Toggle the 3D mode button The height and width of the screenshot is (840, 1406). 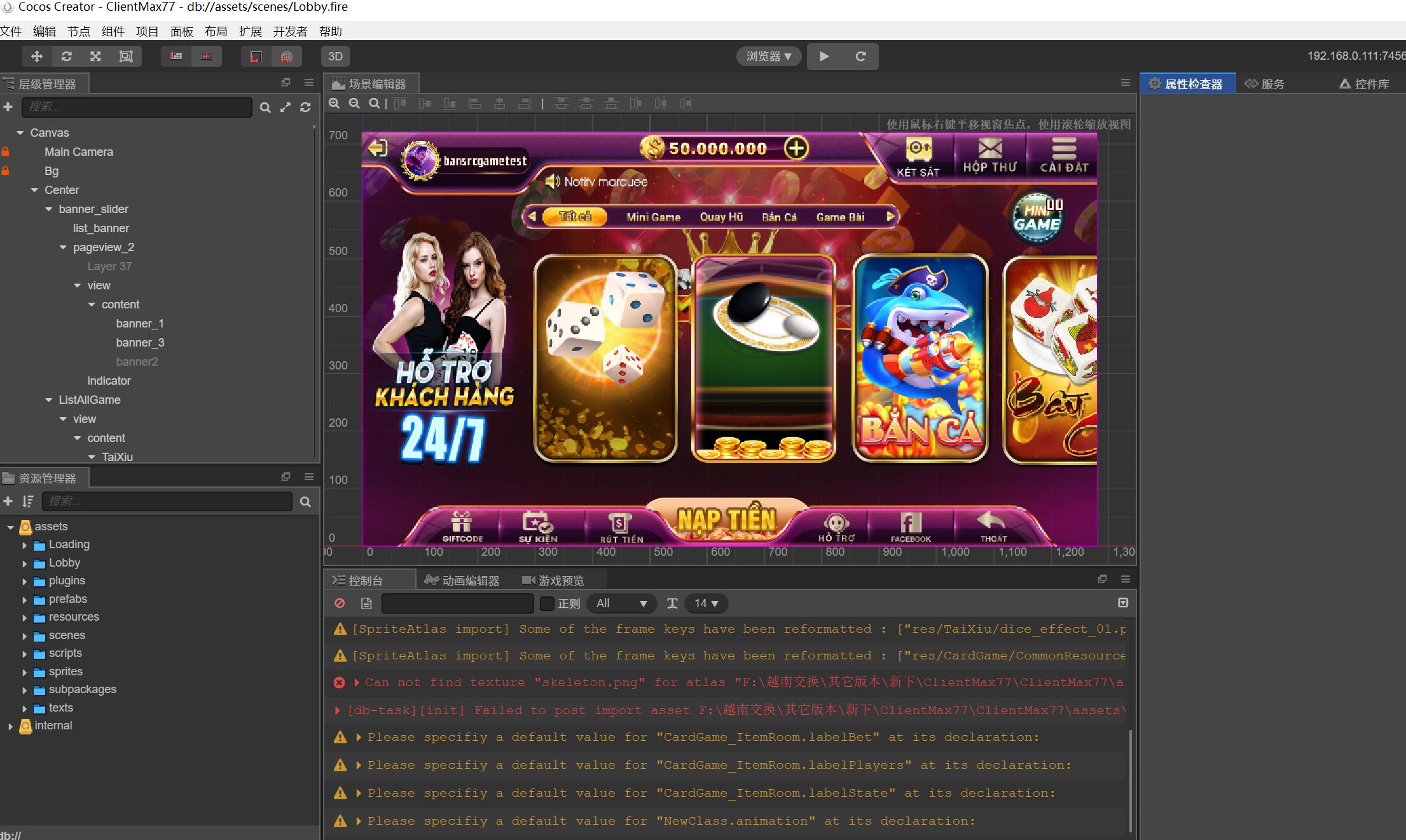click(335, 57)
